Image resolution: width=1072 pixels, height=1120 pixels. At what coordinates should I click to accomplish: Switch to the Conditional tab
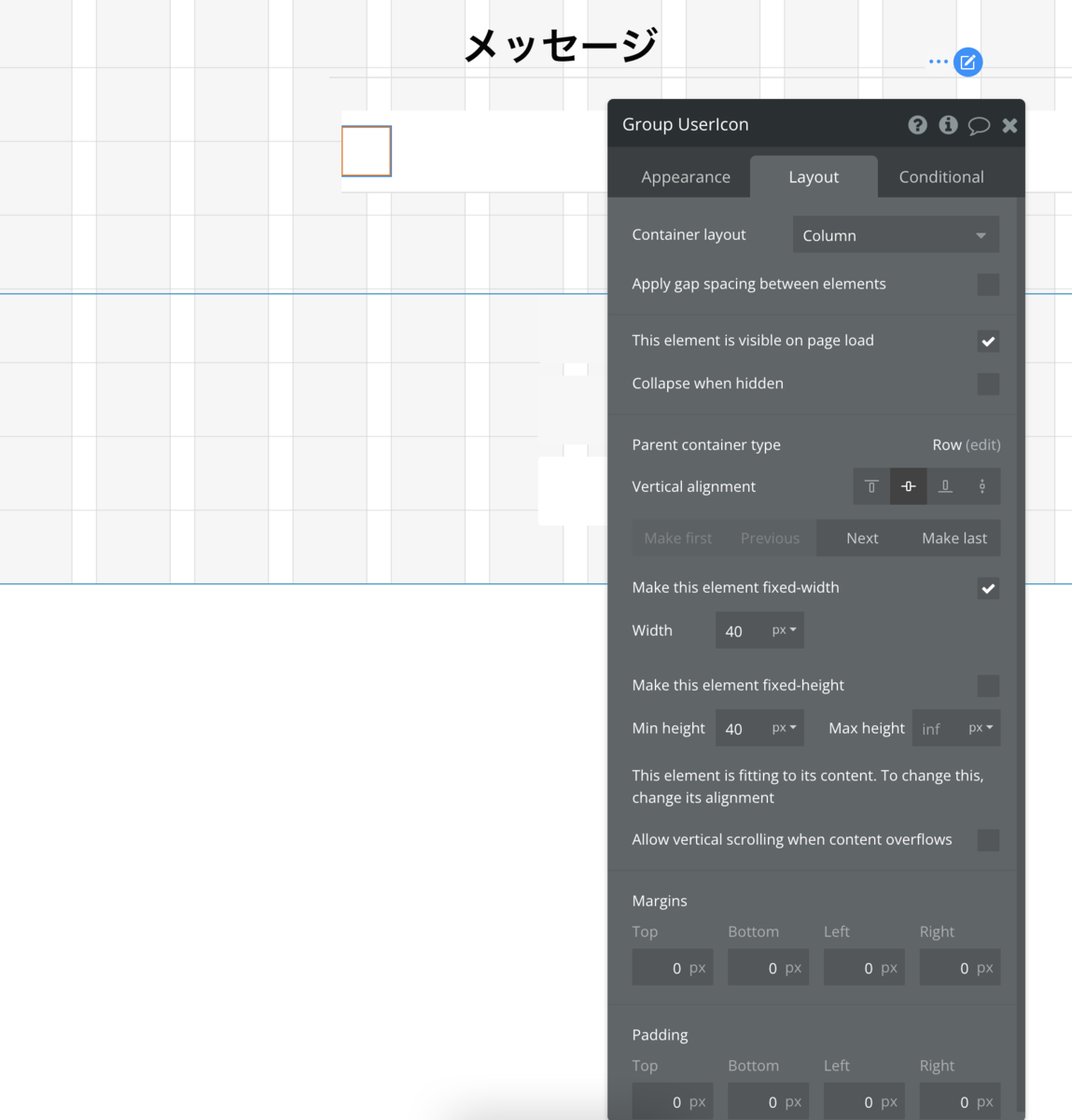tap(941, 177)
